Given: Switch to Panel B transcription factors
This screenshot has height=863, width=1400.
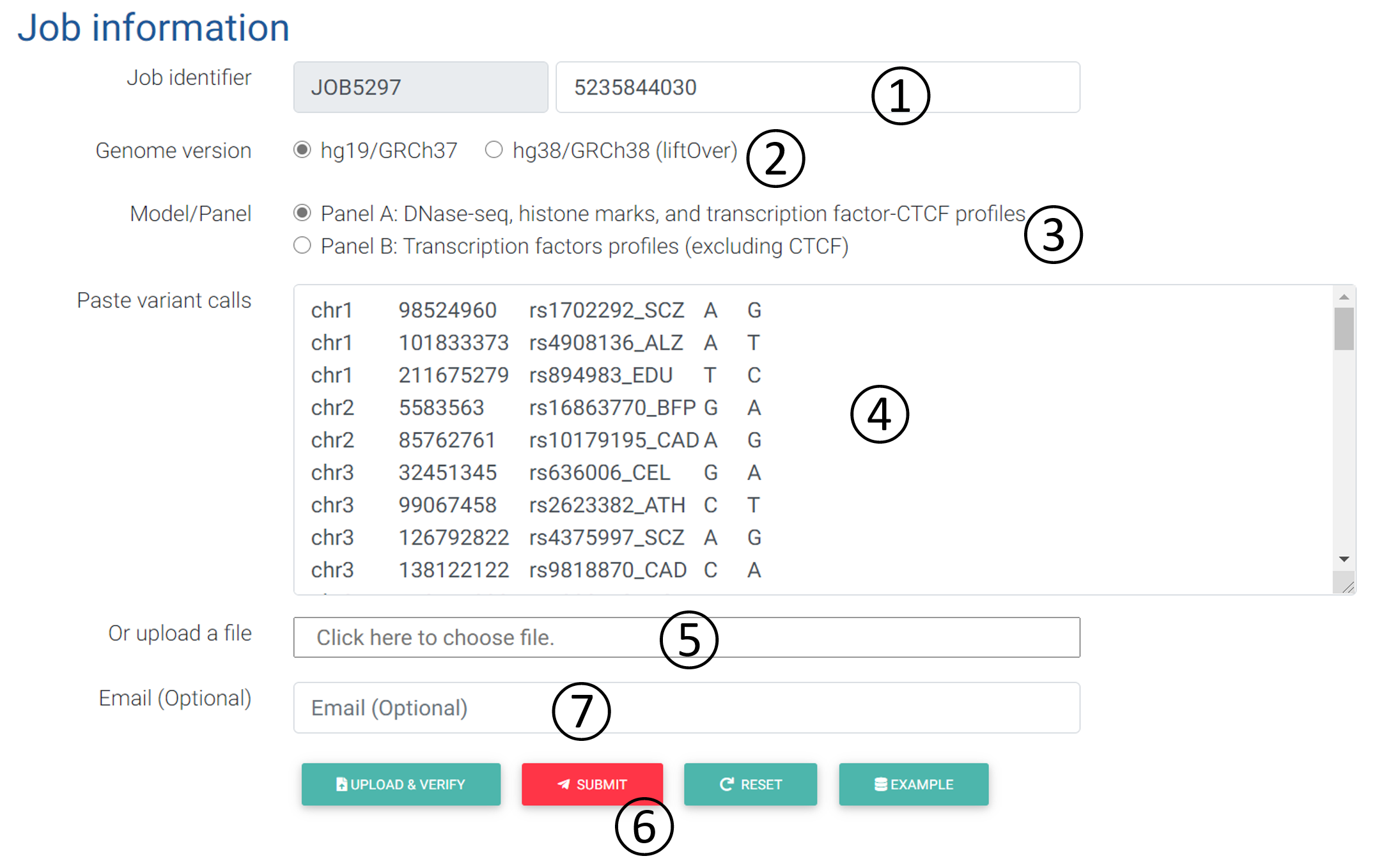Looking at the screenshot, I should [302, 245].
